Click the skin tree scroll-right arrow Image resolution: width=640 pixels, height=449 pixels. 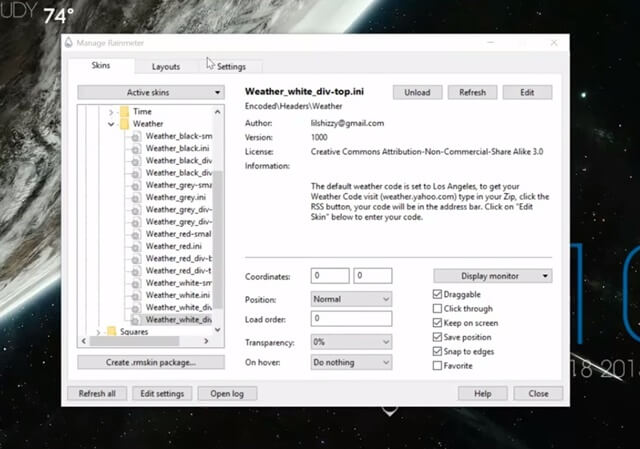coord(206,341)
